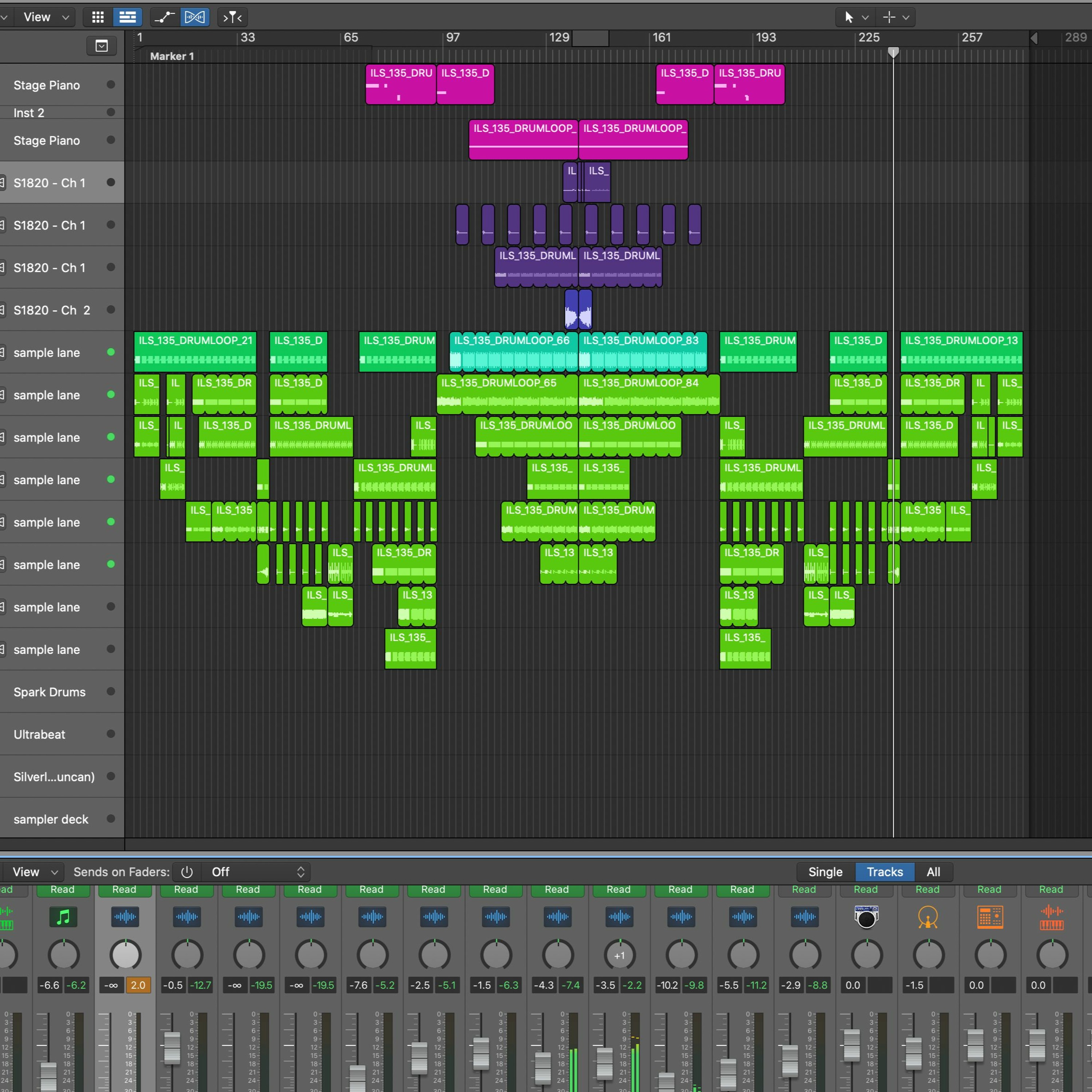Screen dimensions: 1092x1092
Task: Click the pan knob showing +1
Action: tap(620, 955)
